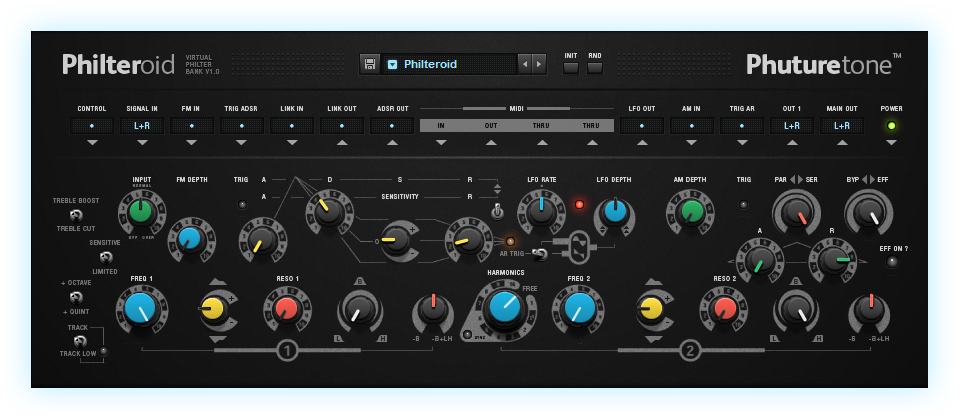The width and height of the screenshot is (960, 420).
Task: Click the blue HARMONICS knob
Action: (503, 307)
